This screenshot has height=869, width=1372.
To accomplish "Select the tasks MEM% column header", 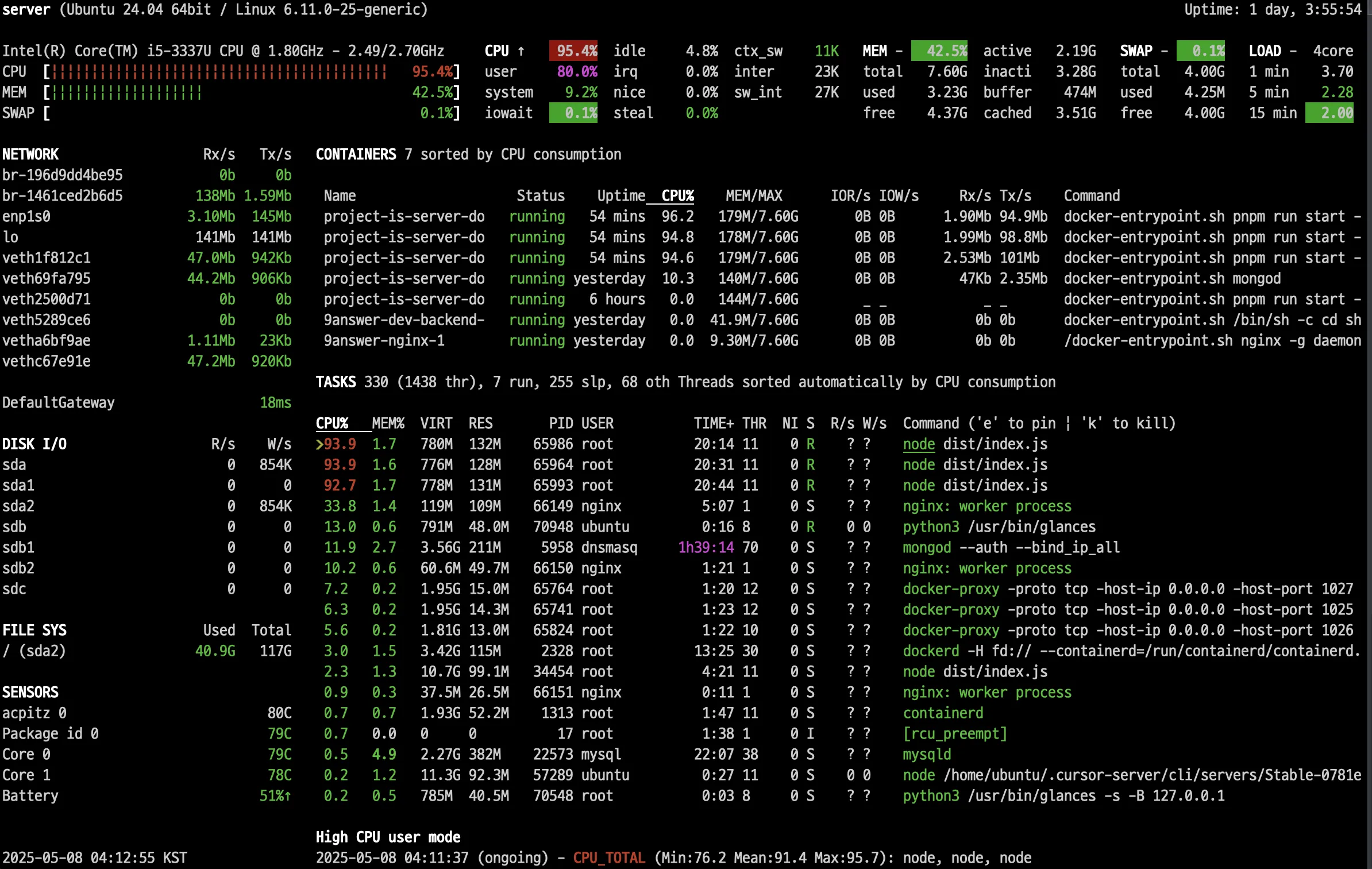I will pyautogui.click(x=388, y=424).
